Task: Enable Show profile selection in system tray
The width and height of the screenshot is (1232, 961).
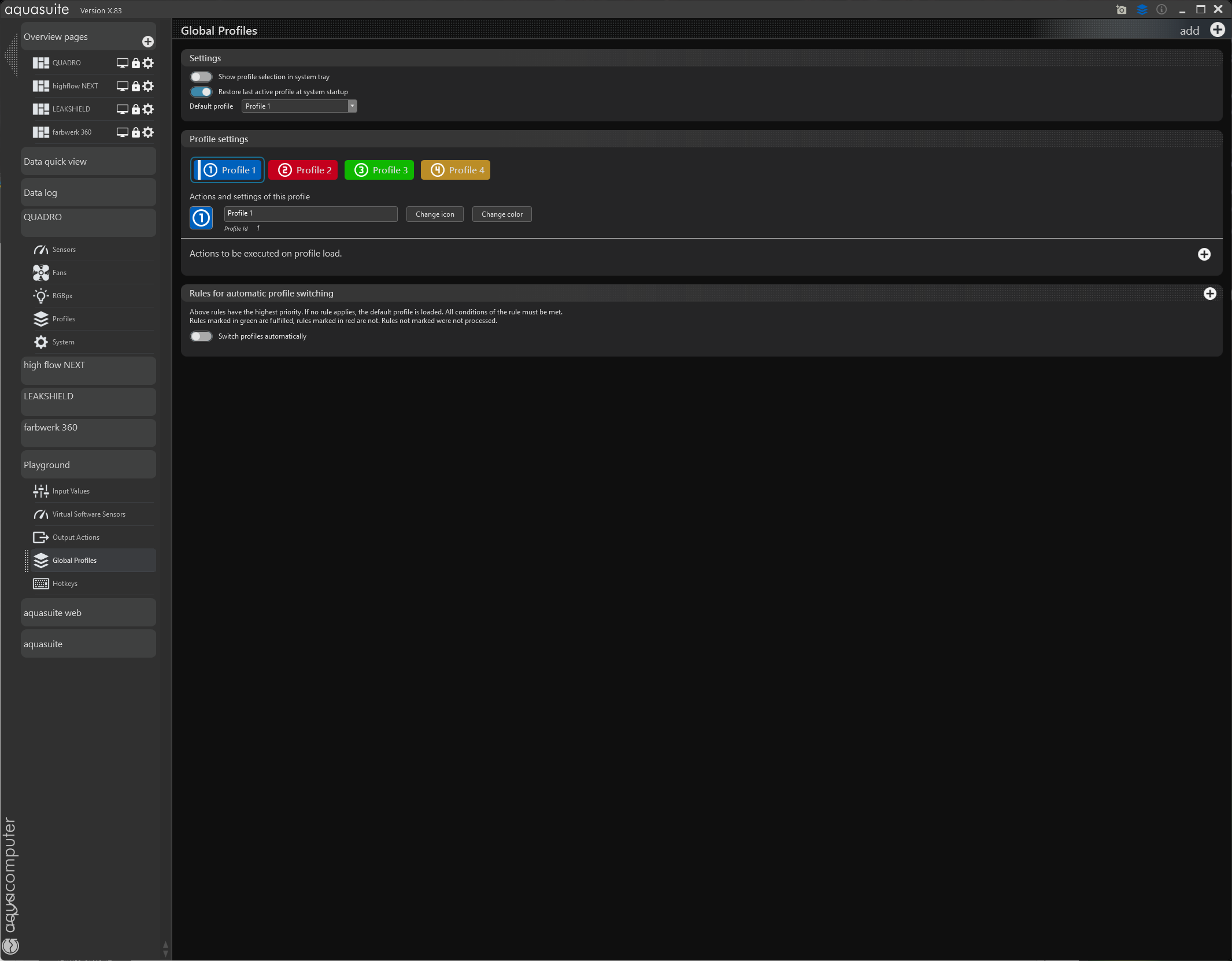Action: click(x=201, y=77)
